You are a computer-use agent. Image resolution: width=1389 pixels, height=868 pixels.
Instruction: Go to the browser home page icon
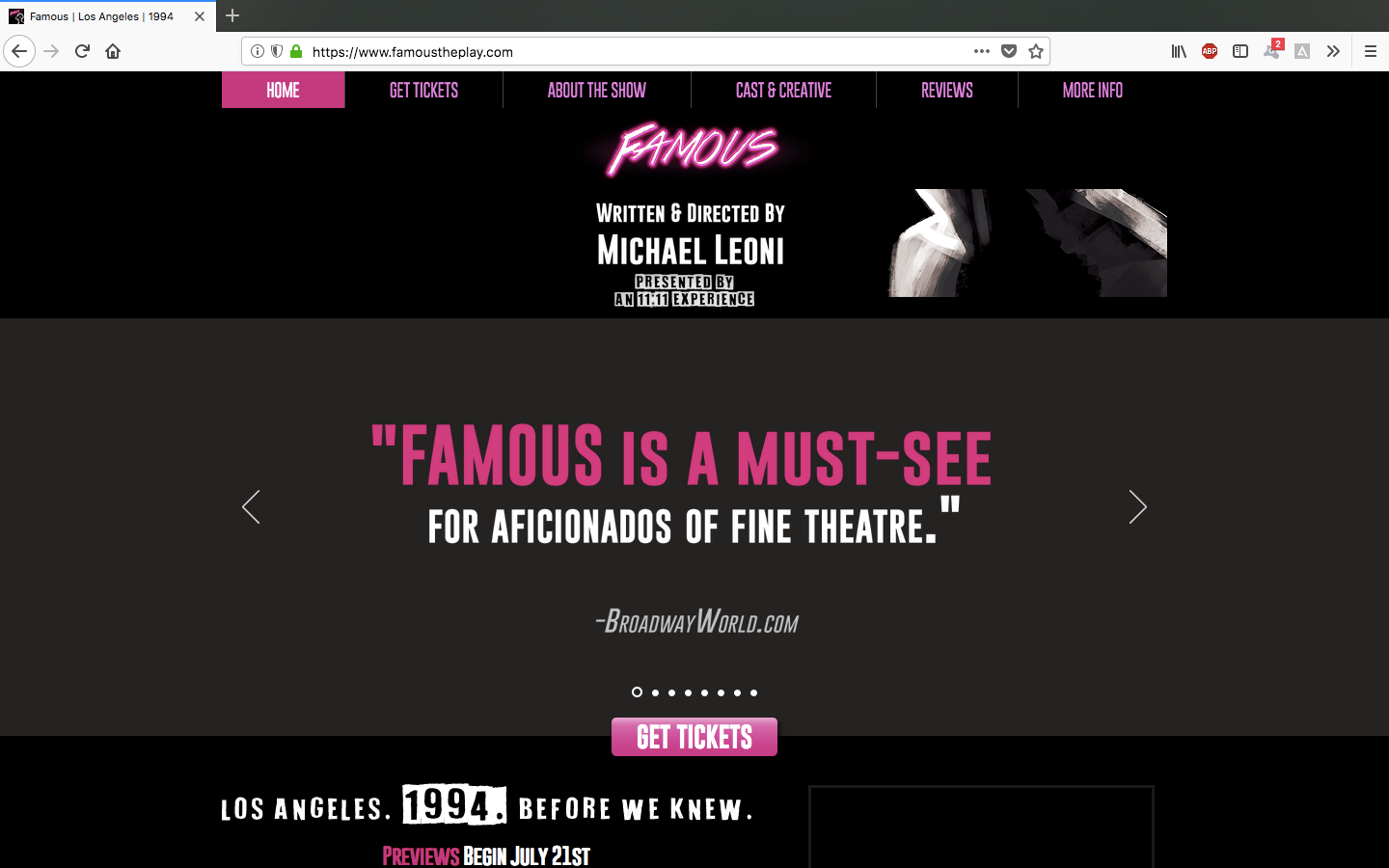tap(113, 51)
